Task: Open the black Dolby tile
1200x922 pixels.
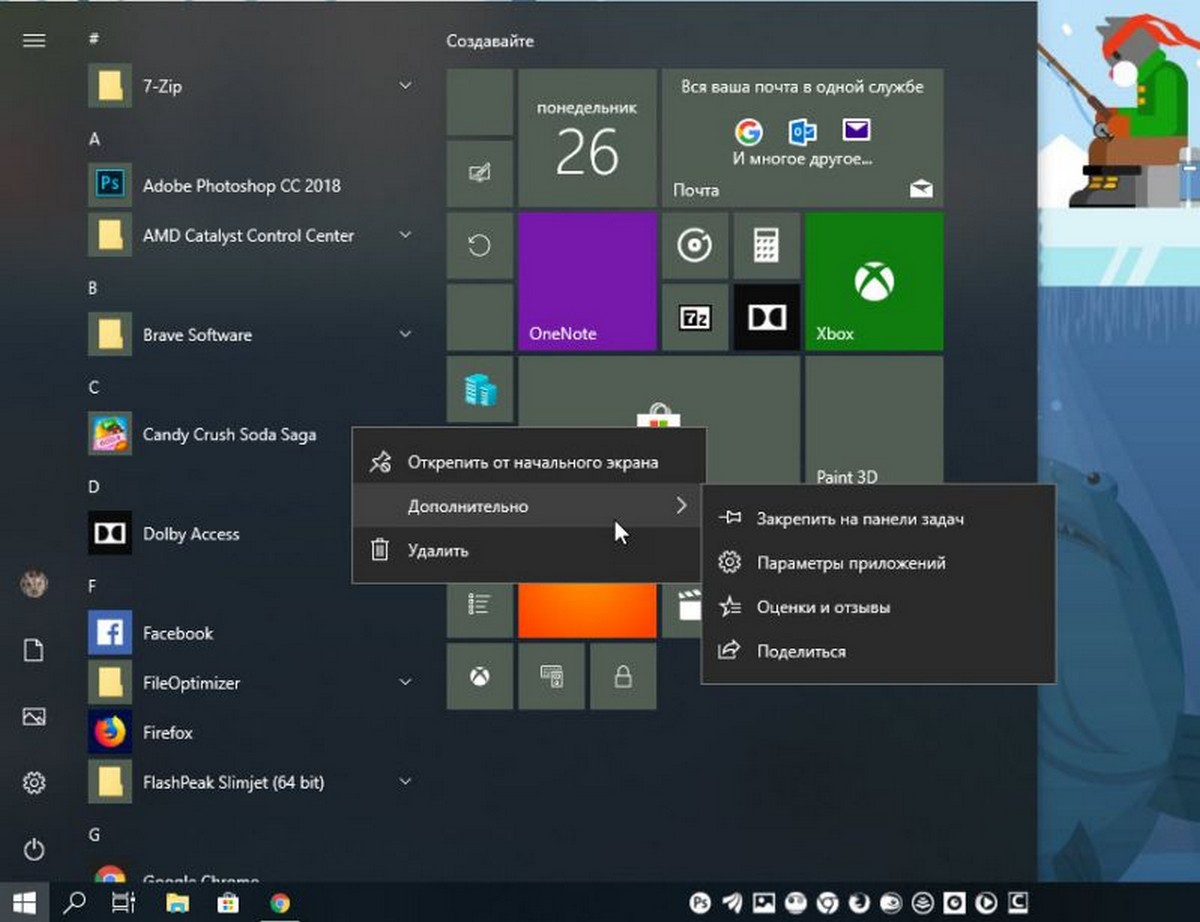Action: tap(766, 317)
